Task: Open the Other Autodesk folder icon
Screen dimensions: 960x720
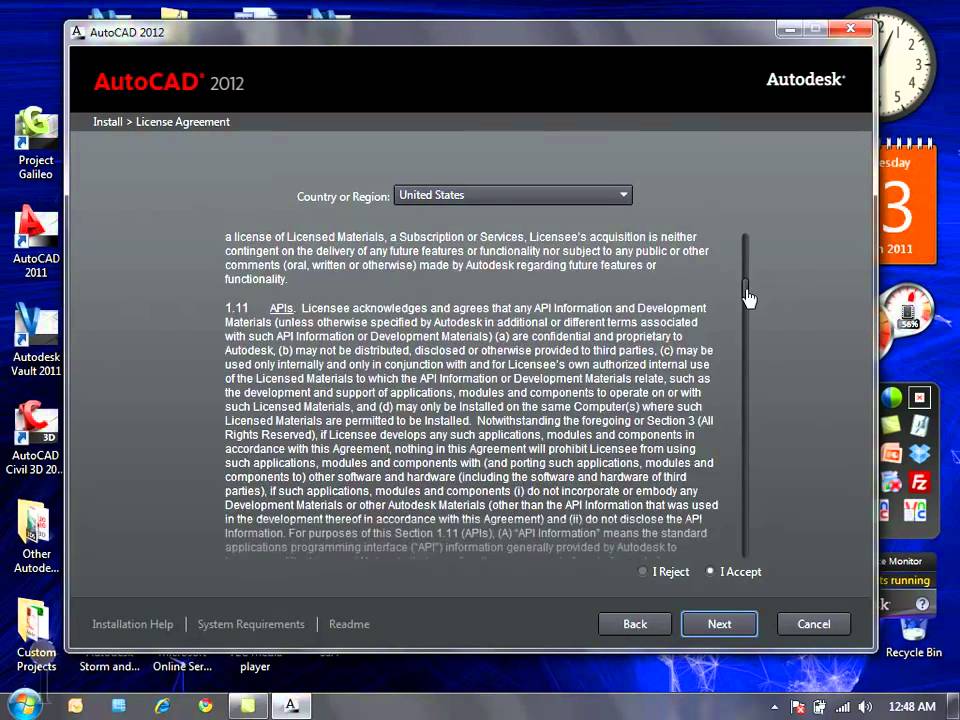Action: tap(36, 536)
